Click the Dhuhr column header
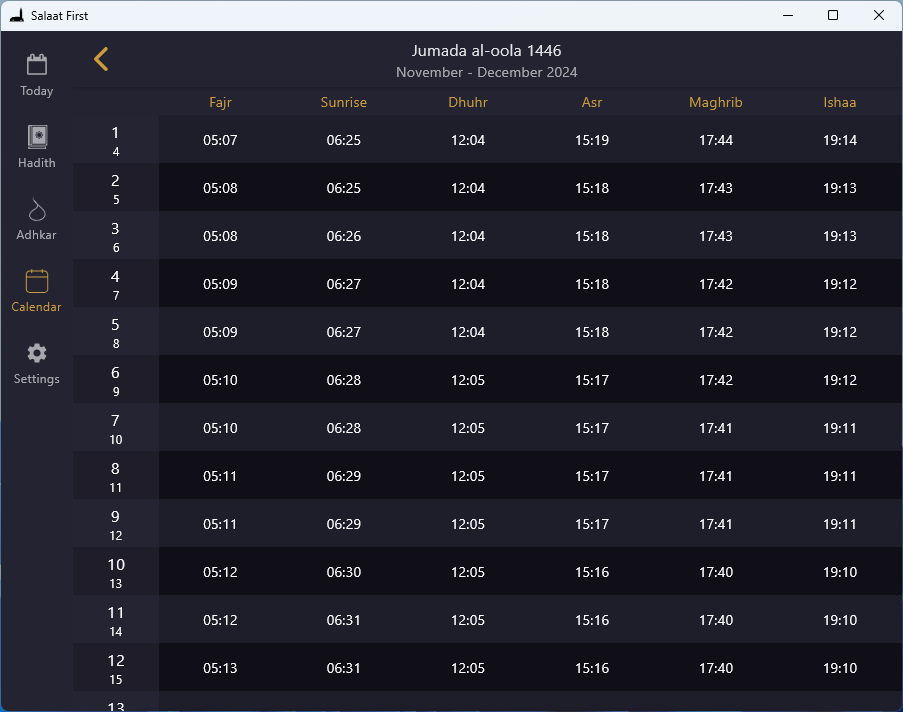Screen dimensions: 903x712 coord(467,102)
